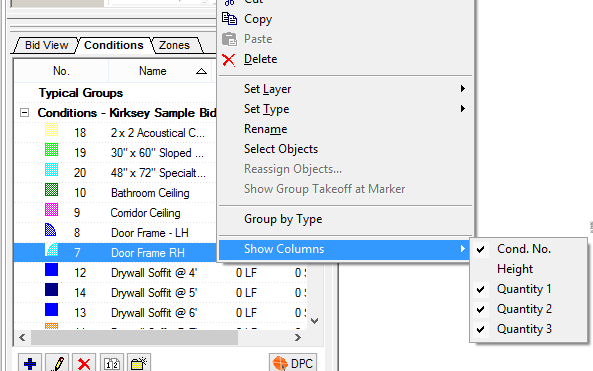Click the red X delete icon in bottom toolbar
Screen dimensions: 593x371
[x=84, y=363]
